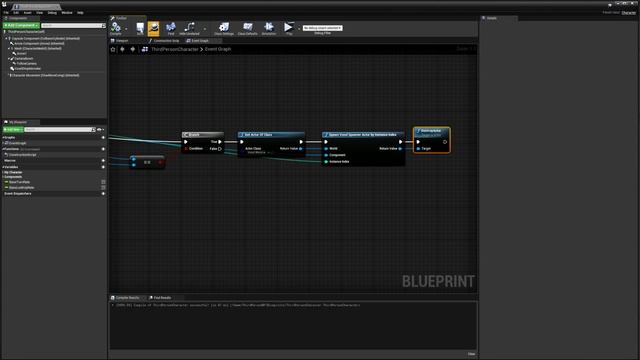The height and width of the screenshot is (360, 640).
Task: Open the File menu
Action: point(6,13)
